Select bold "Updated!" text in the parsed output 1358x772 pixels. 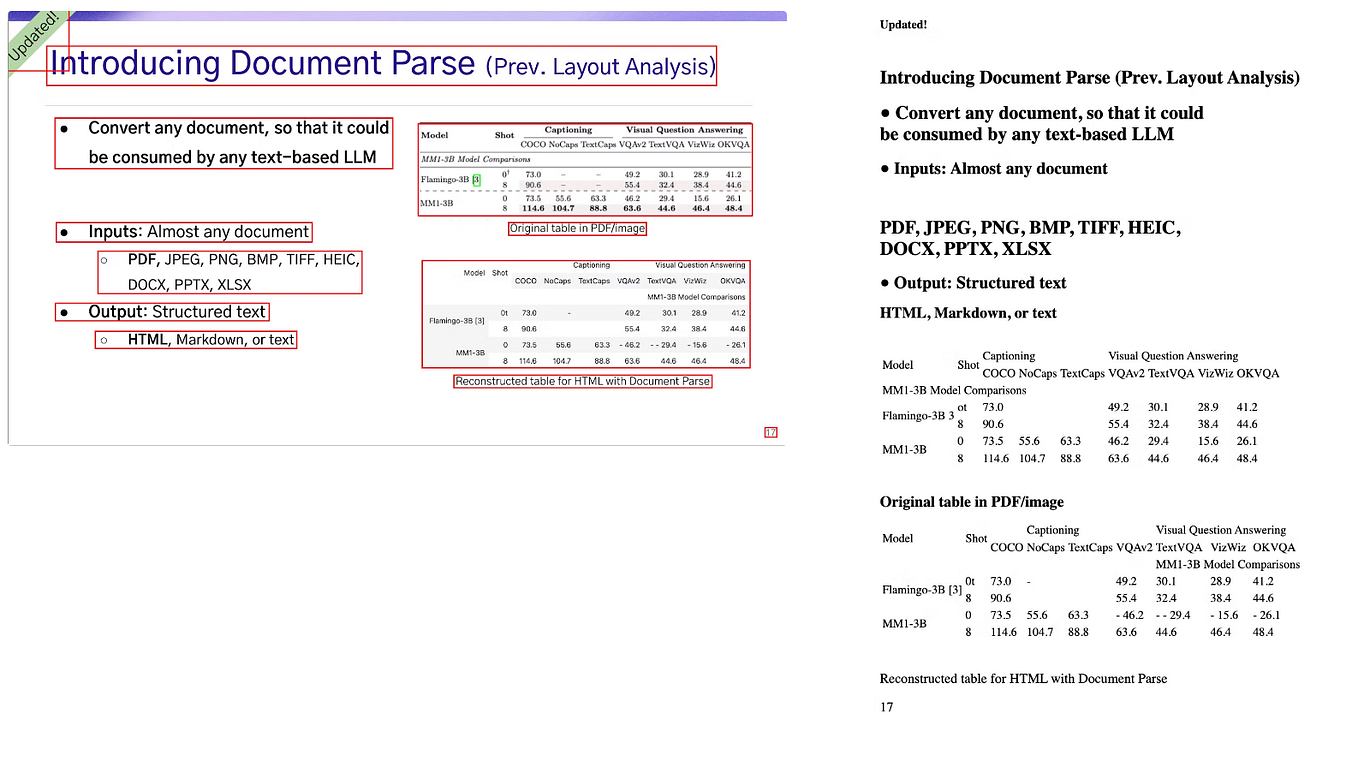tap(903, 25)
